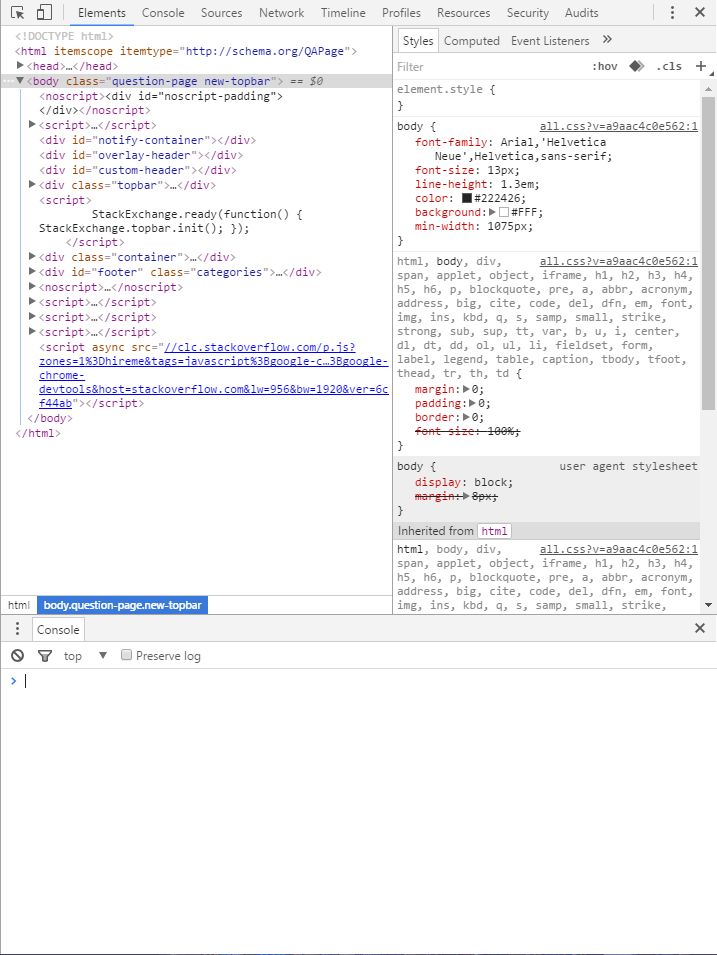717x955 pixels.
Task: Expand the padding property value arrow
Action: tap(472, 403)
